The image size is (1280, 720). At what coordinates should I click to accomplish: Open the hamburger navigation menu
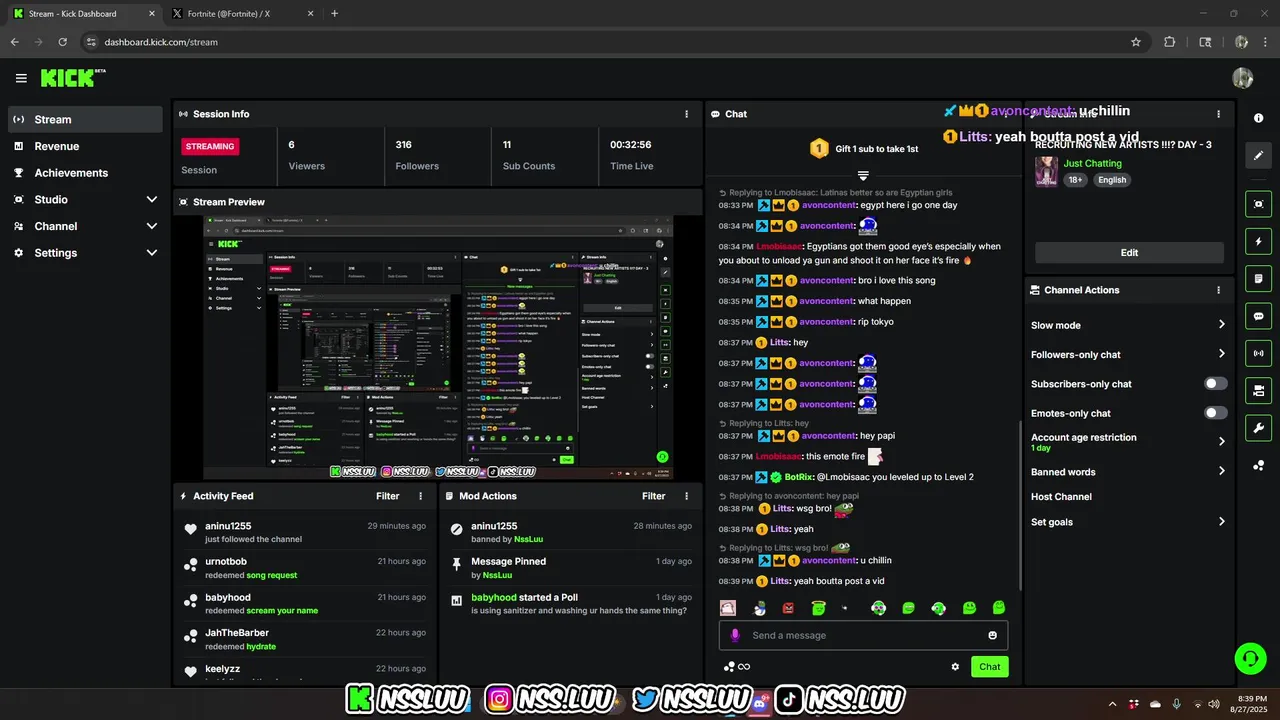tap(21, 78)
